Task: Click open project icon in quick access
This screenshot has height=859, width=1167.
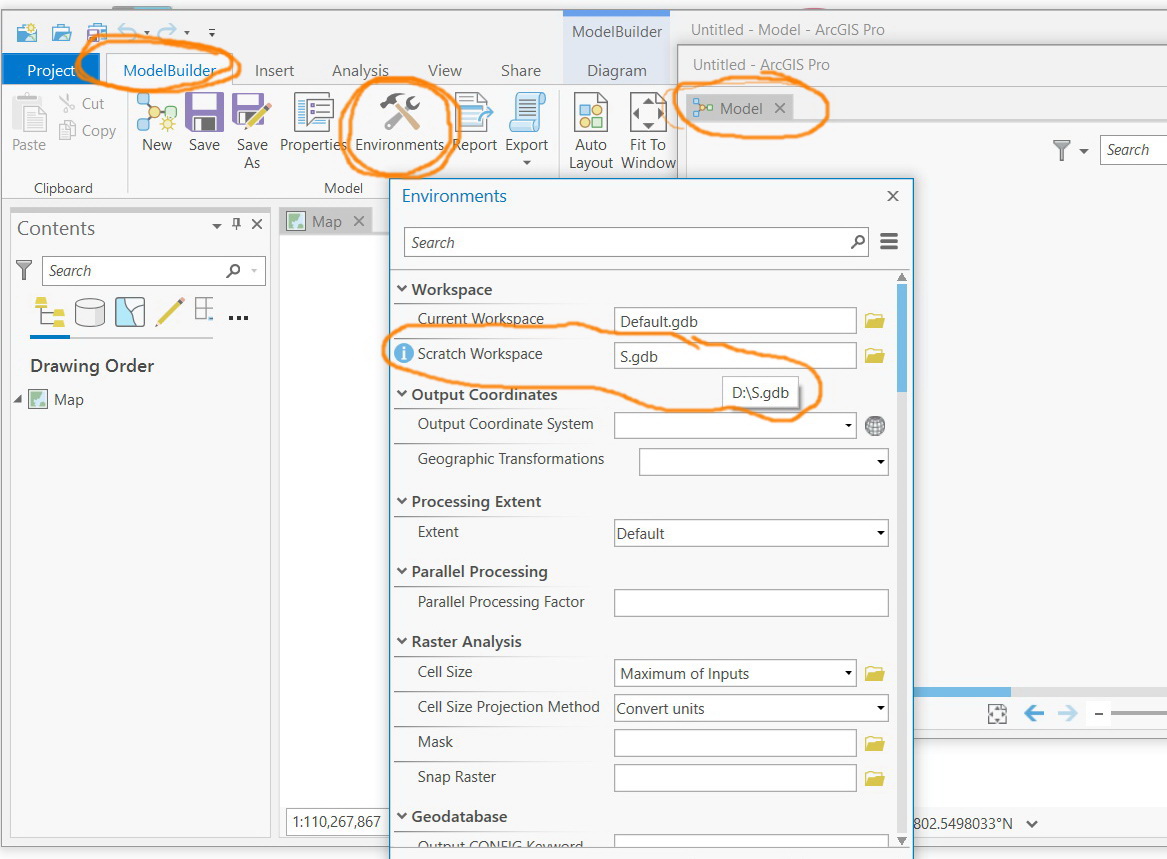Action: click(x=61, y=33)
